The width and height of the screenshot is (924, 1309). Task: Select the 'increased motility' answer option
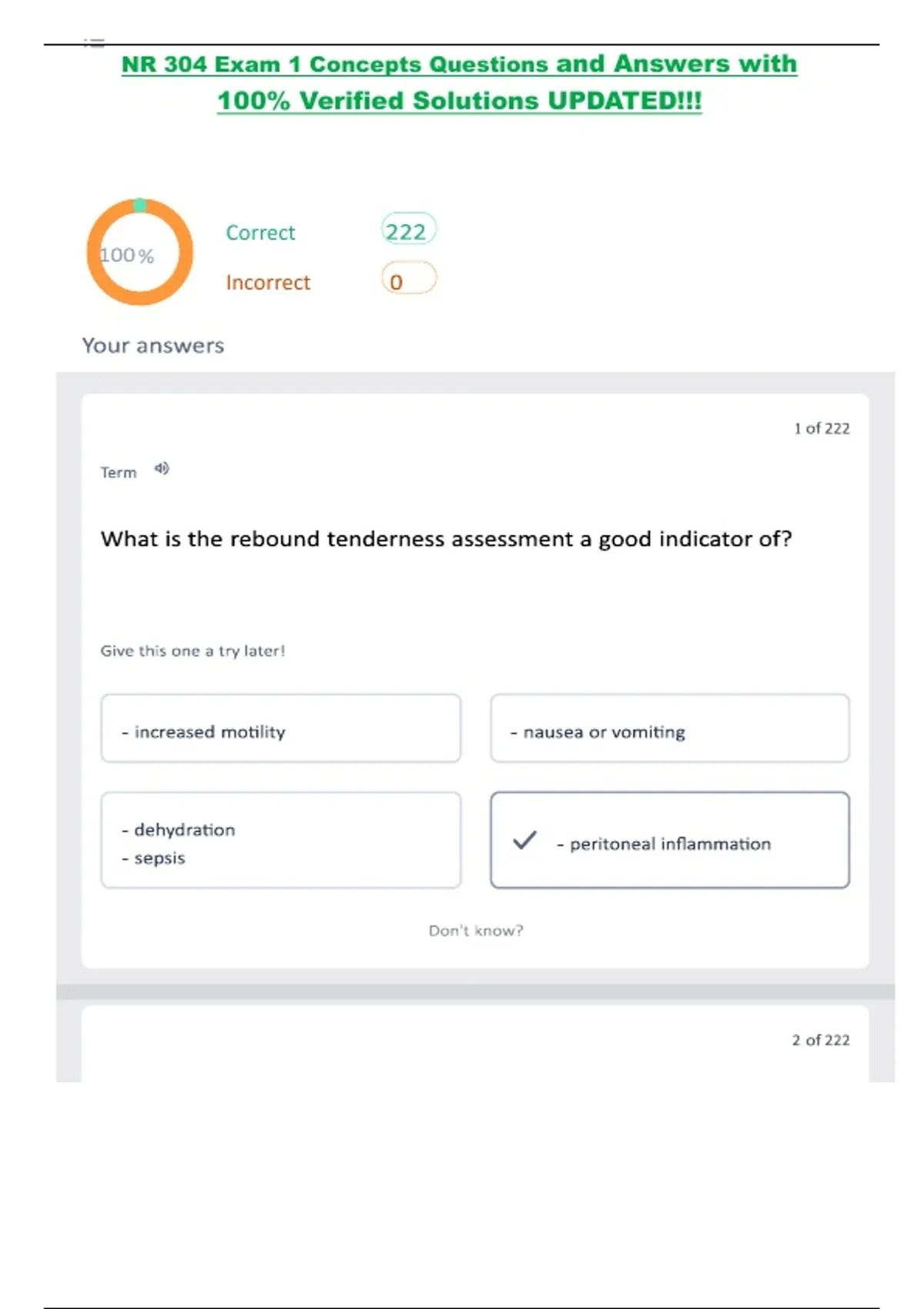(280, 728)
